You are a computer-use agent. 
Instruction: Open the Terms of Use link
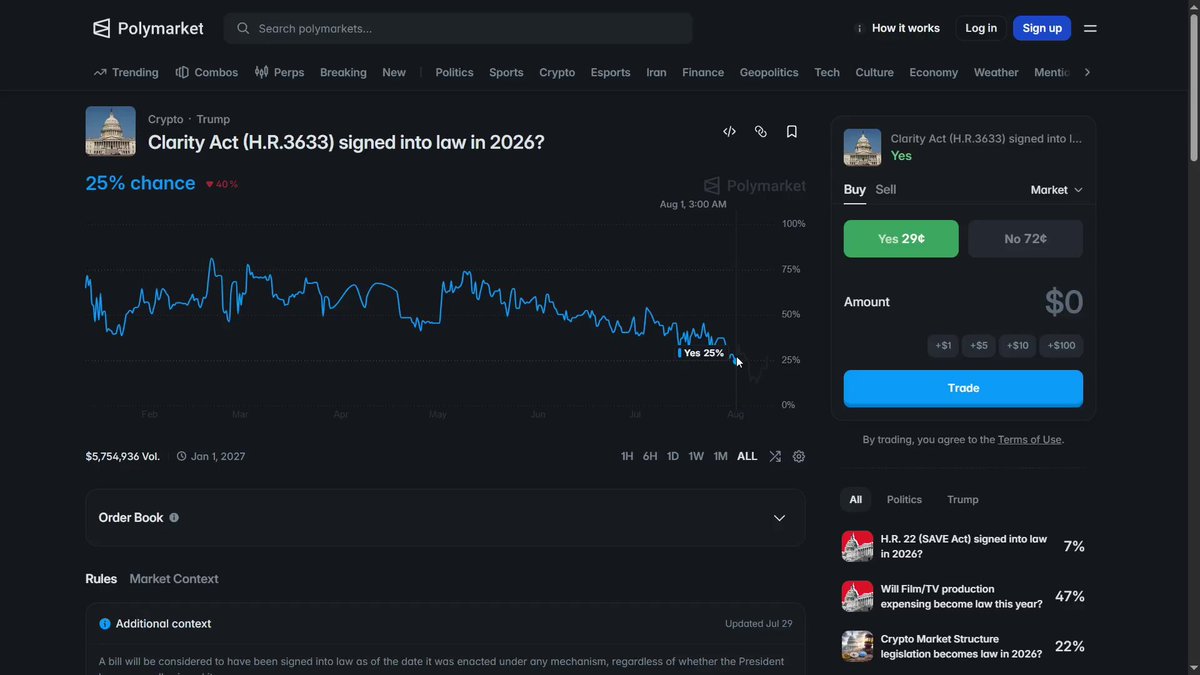pyautogui.click(x=1030, y=440)
